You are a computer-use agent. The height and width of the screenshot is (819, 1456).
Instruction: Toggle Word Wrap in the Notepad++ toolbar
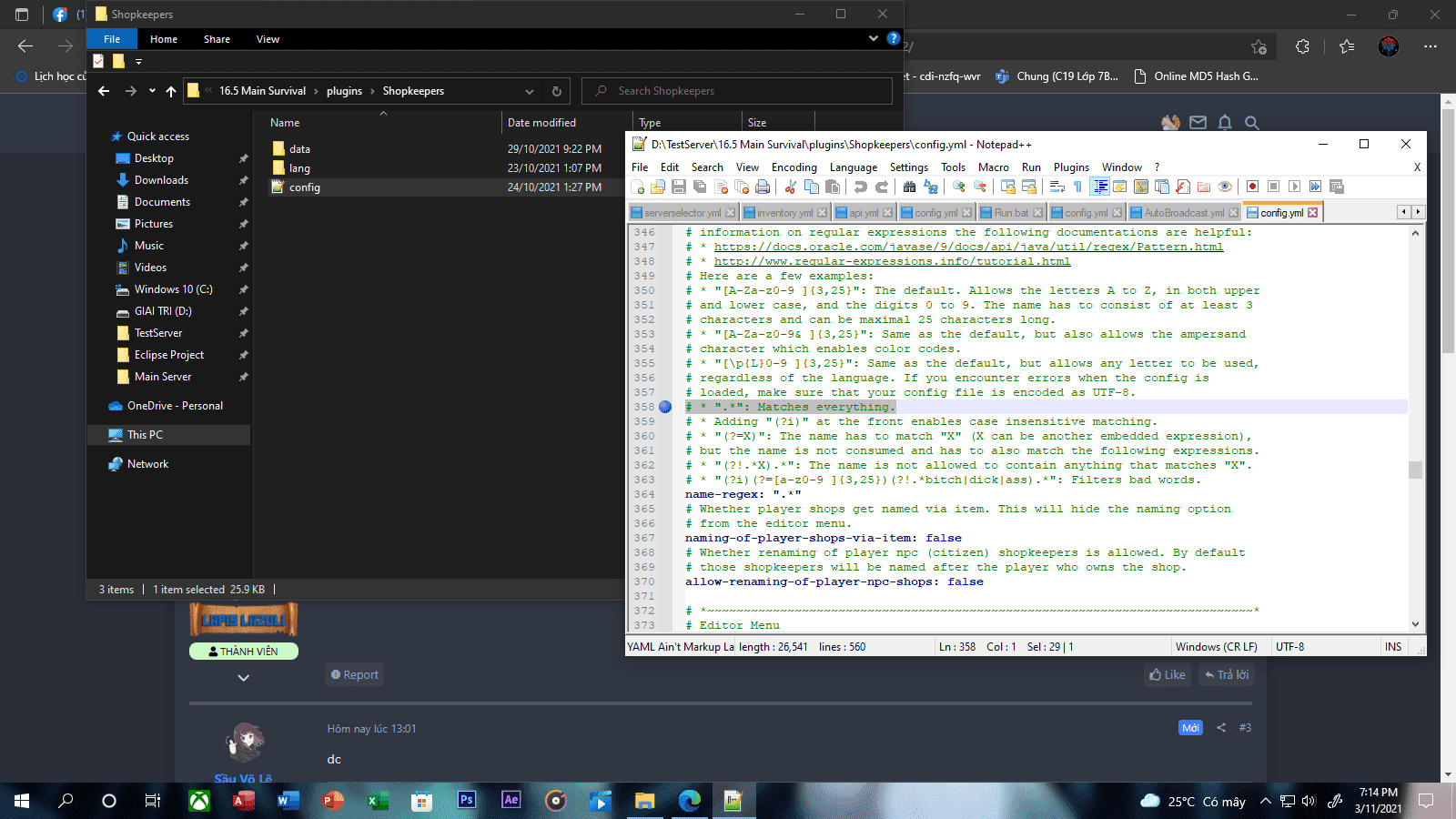1057,187
